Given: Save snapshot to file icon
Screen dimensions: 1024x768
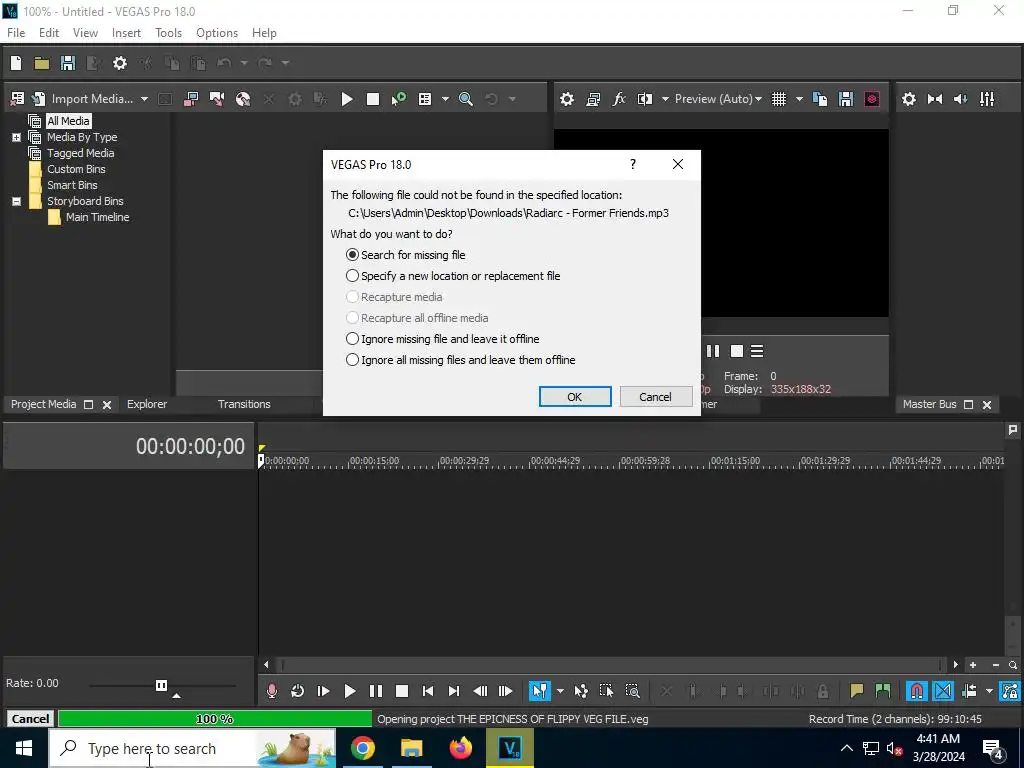Looking at the screenshot, I should click(x=846, y=99).
